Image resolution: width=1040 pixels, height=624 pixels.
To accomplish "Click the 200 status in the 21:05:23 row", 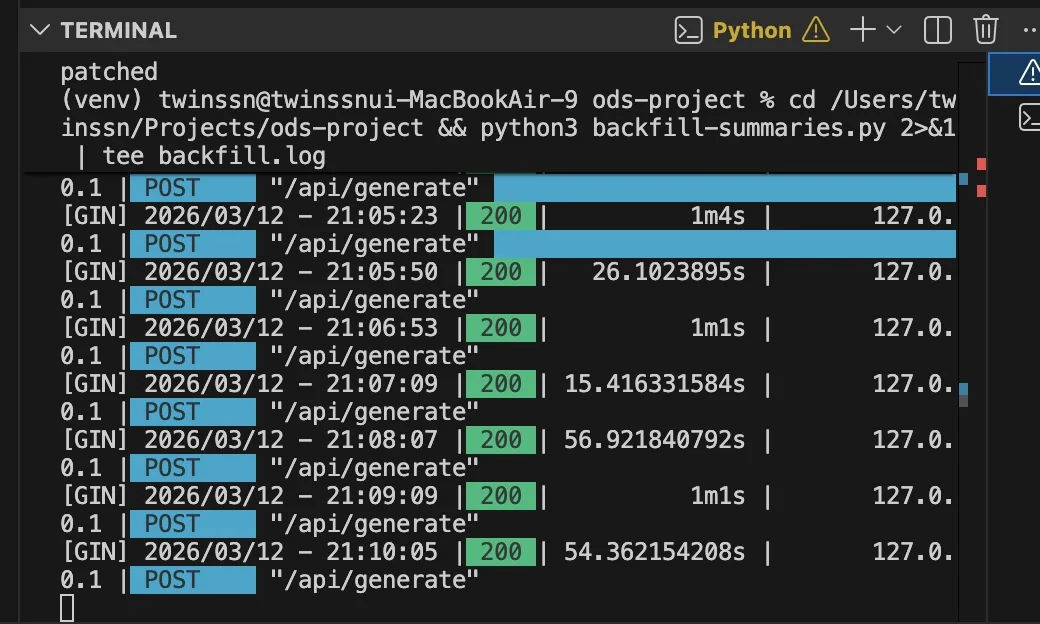I will pos(501,216).
